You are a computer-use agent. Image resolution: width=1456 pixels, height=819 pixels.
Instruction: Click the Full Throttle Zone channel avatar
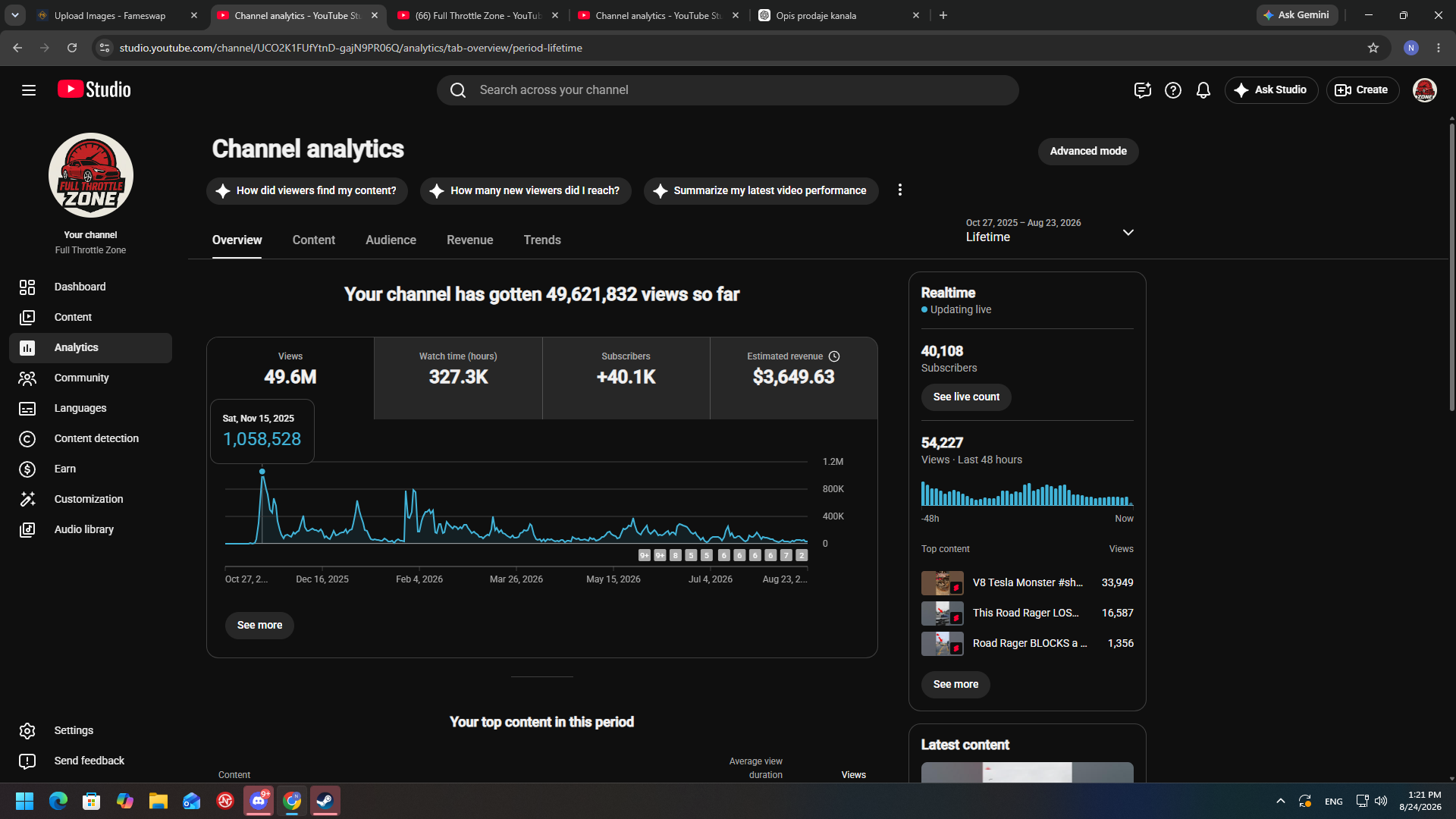pos(91,175)
